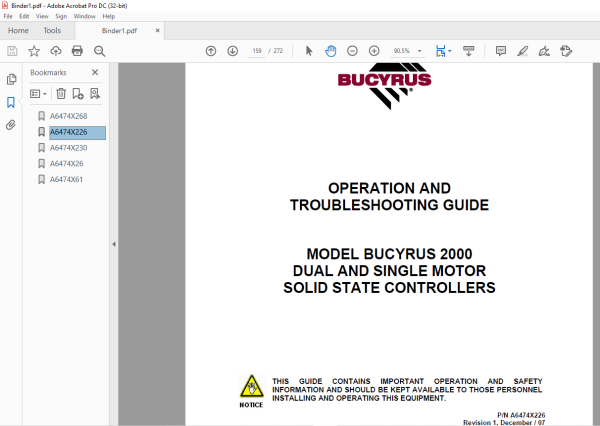
Task: Click the Save file icon
Action: point(12,51)
